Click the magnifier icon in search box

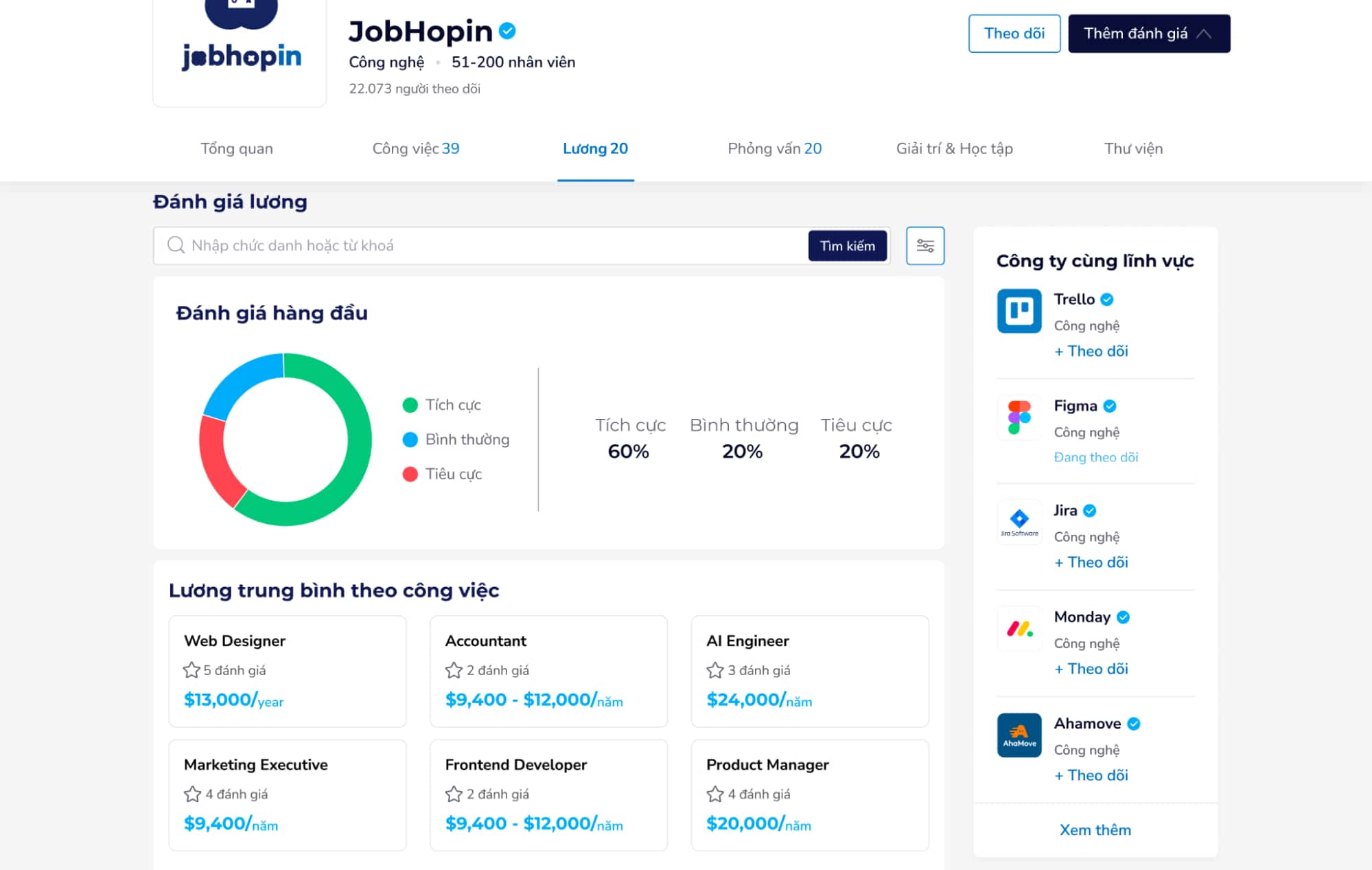[176, 245]
